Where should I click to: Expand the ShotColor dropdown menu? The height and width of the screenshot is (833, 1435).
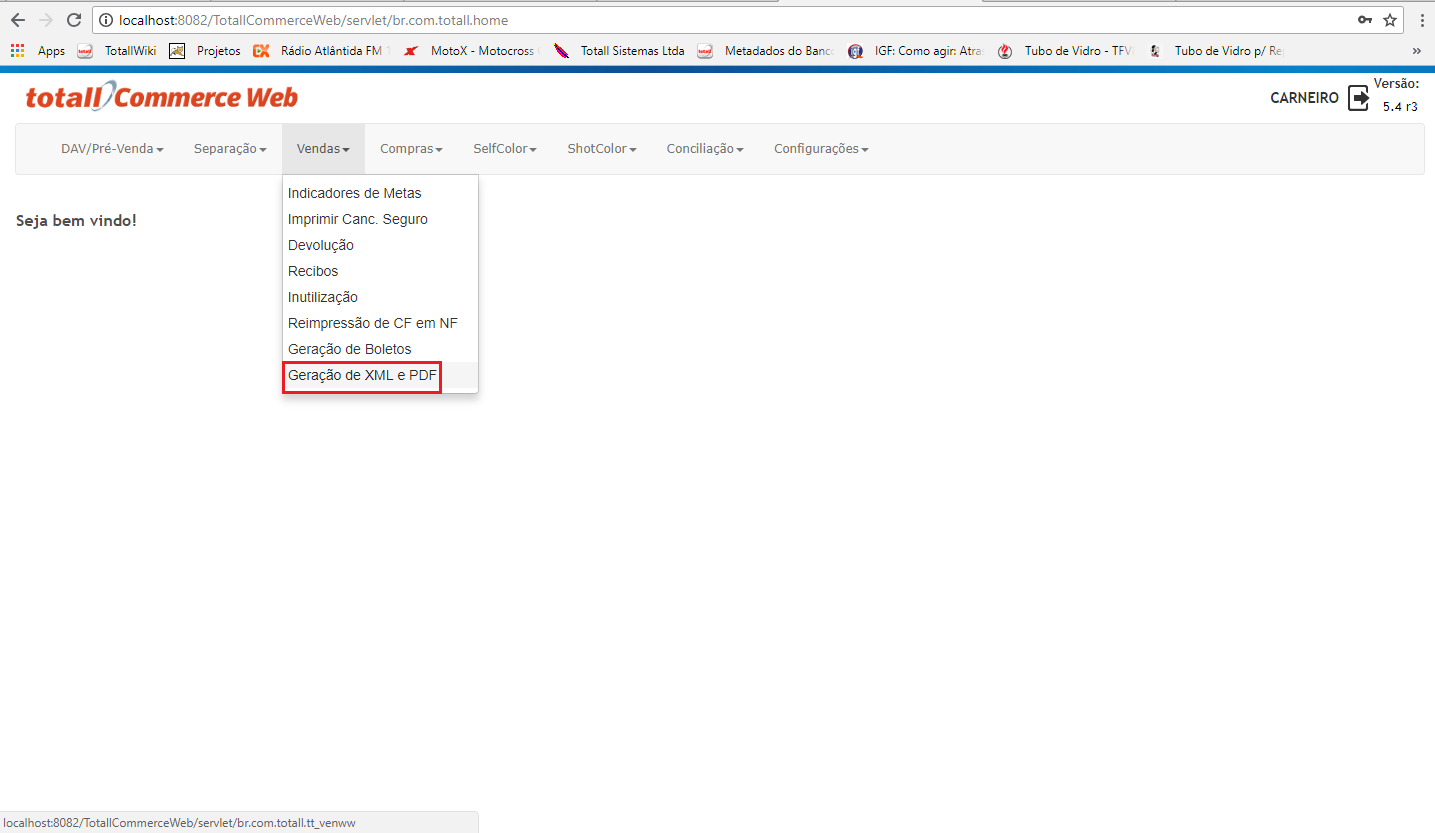tap(602, 149)
